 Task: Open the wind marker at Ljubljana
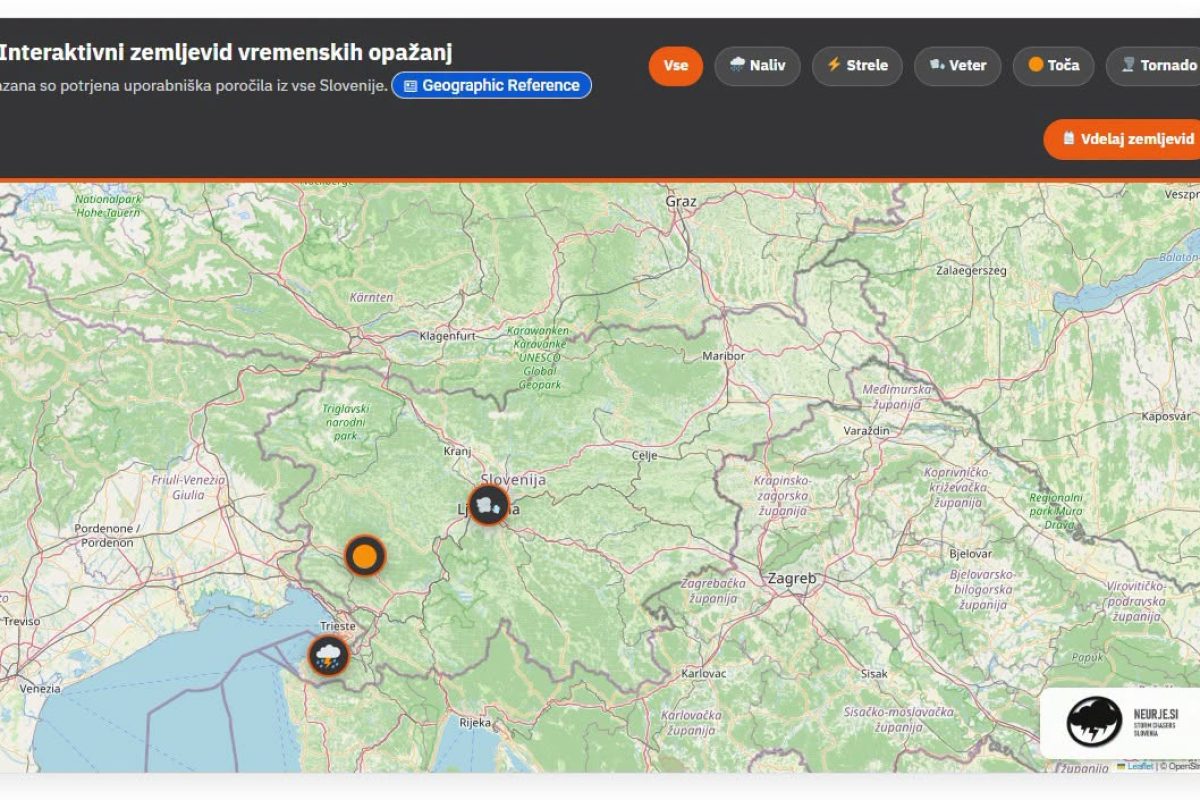point(489,505)
